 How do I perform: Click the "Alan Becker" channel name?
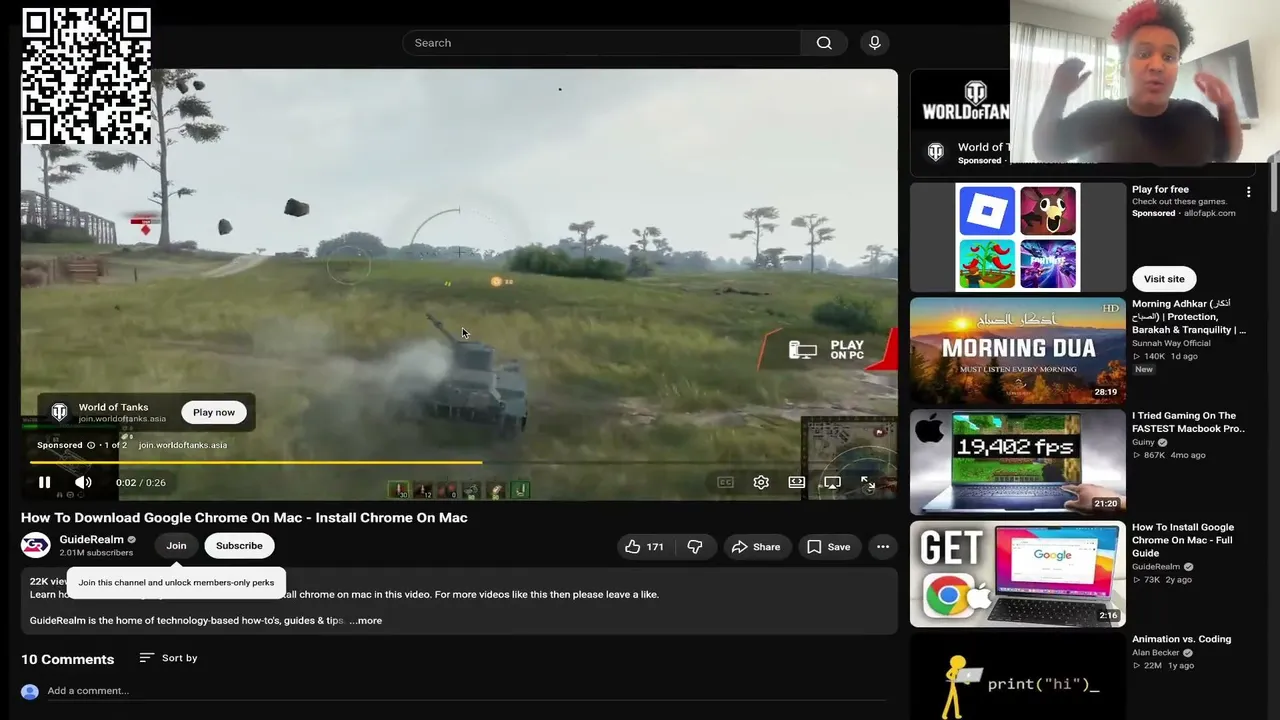1154,653
